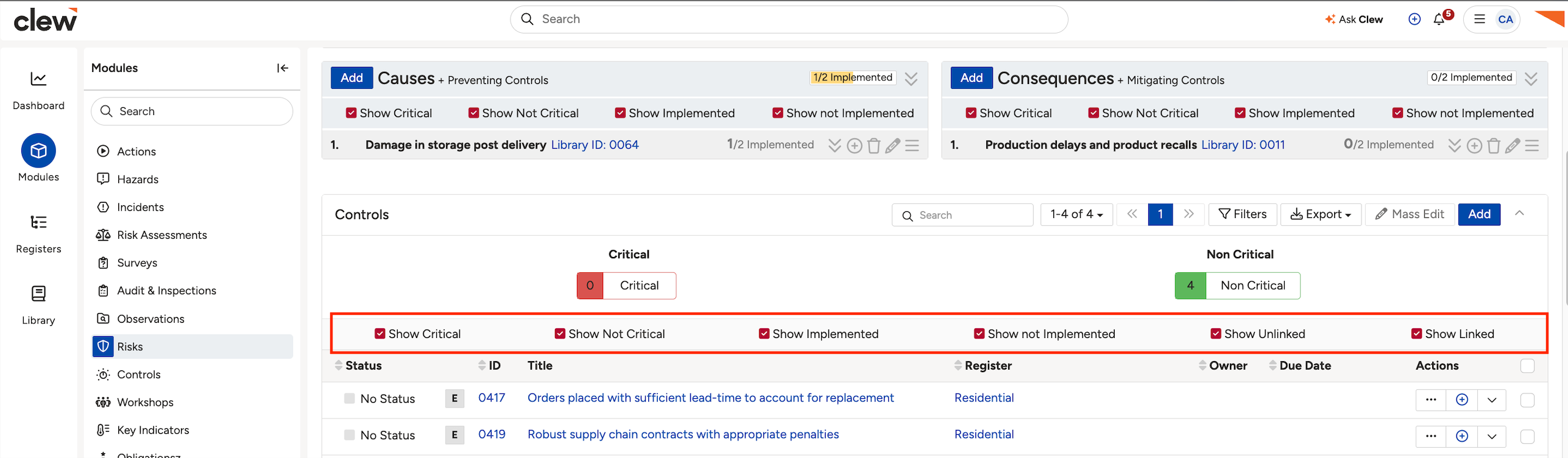Screen dimensions: 1568x458
Task: Click green Non Critical count badge
Action: click(x=1190, y=286)
